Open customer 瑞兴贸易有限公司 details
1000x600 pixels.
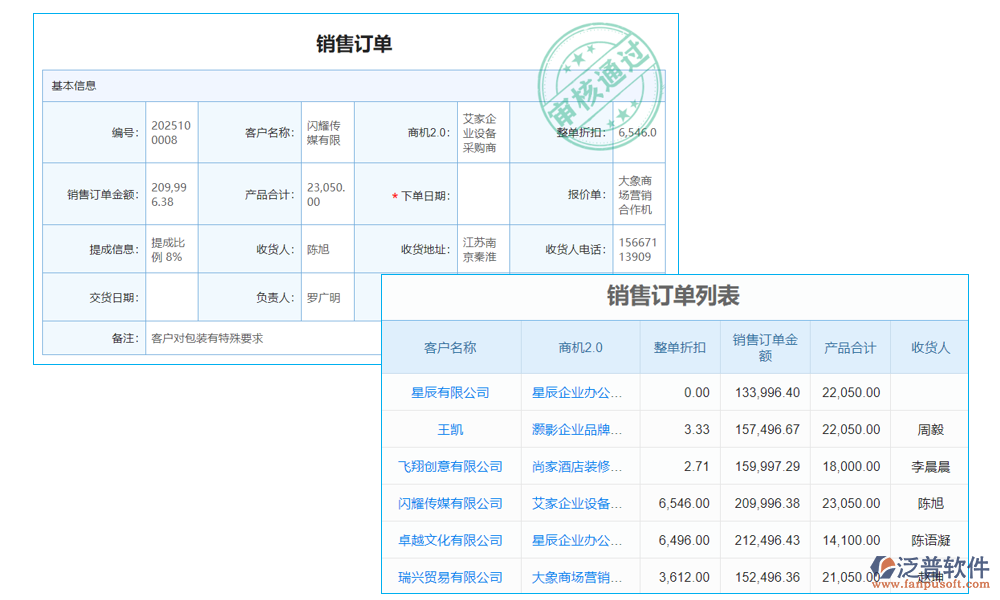[x=451, y=577]
